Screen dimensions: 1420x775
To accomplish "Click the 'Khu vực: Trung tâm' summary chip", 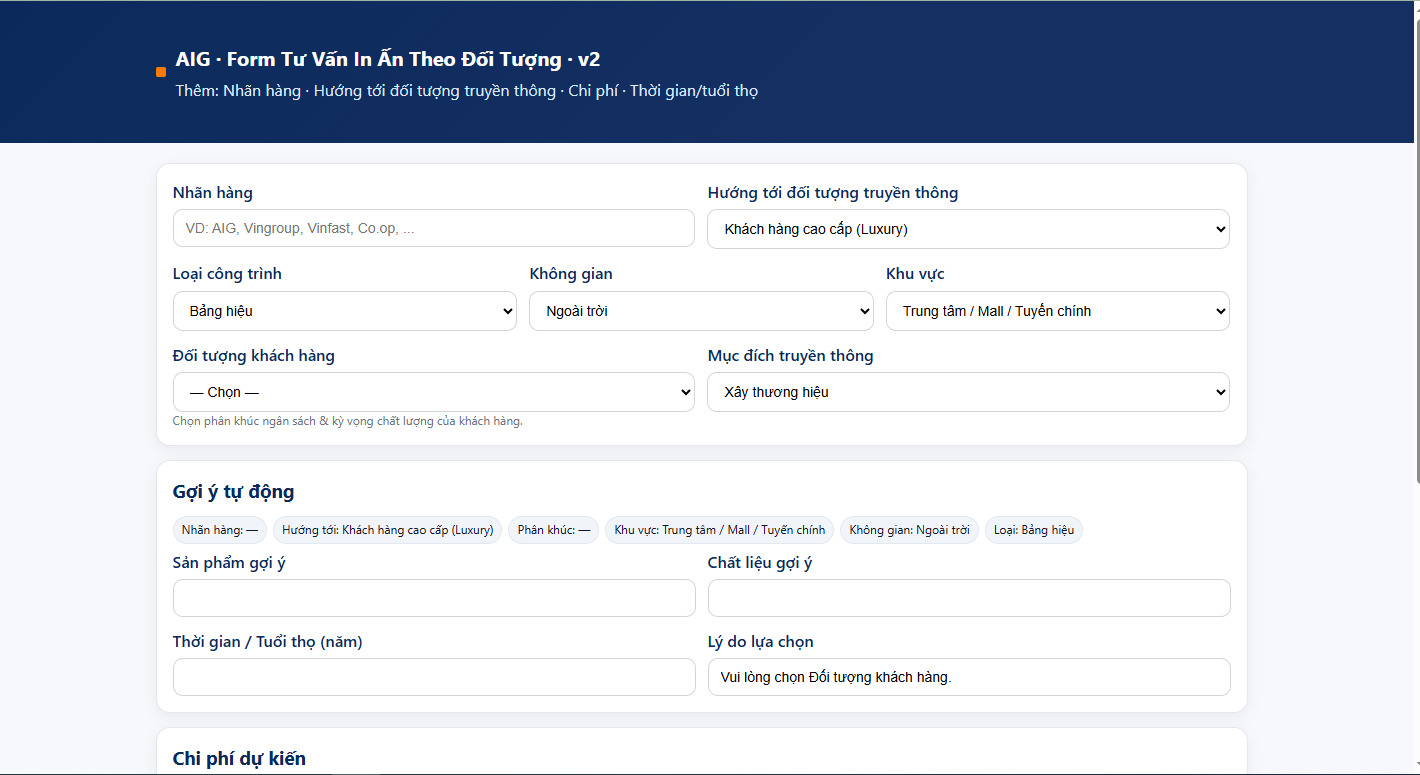I will click(x=719, y=530).
